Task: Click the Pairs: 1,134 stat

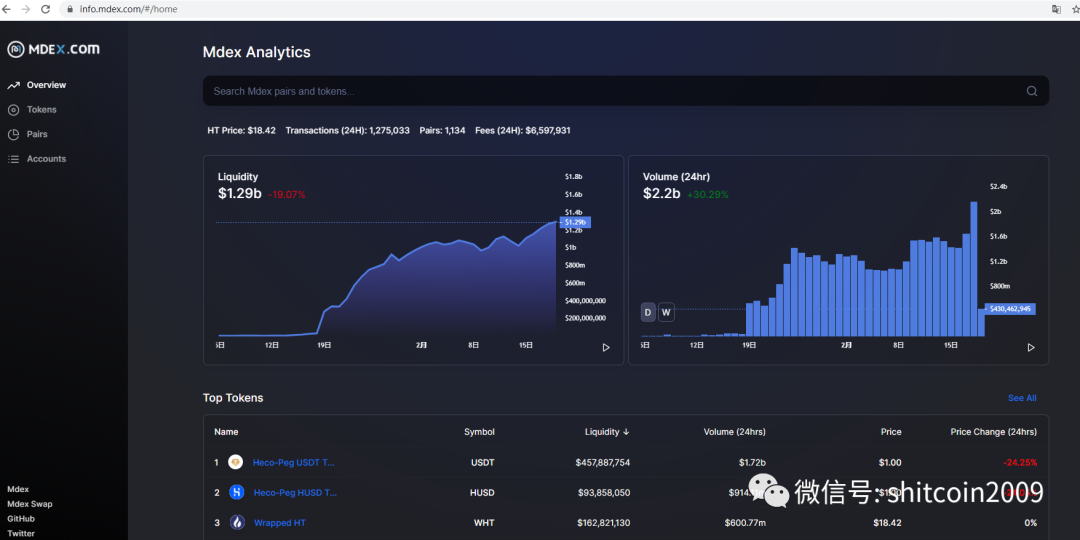Action: click(443, 130)
